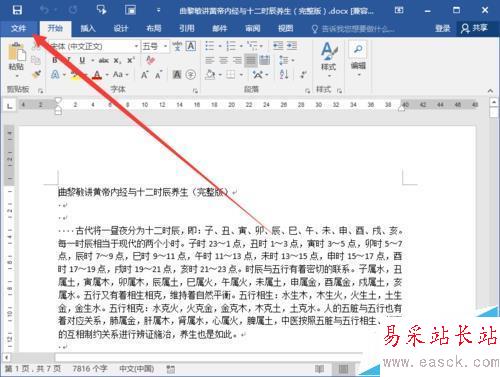This screenshot has height=377, width=500.
Task: Click the Sort A-Z icon
Action: pos(284,74)
